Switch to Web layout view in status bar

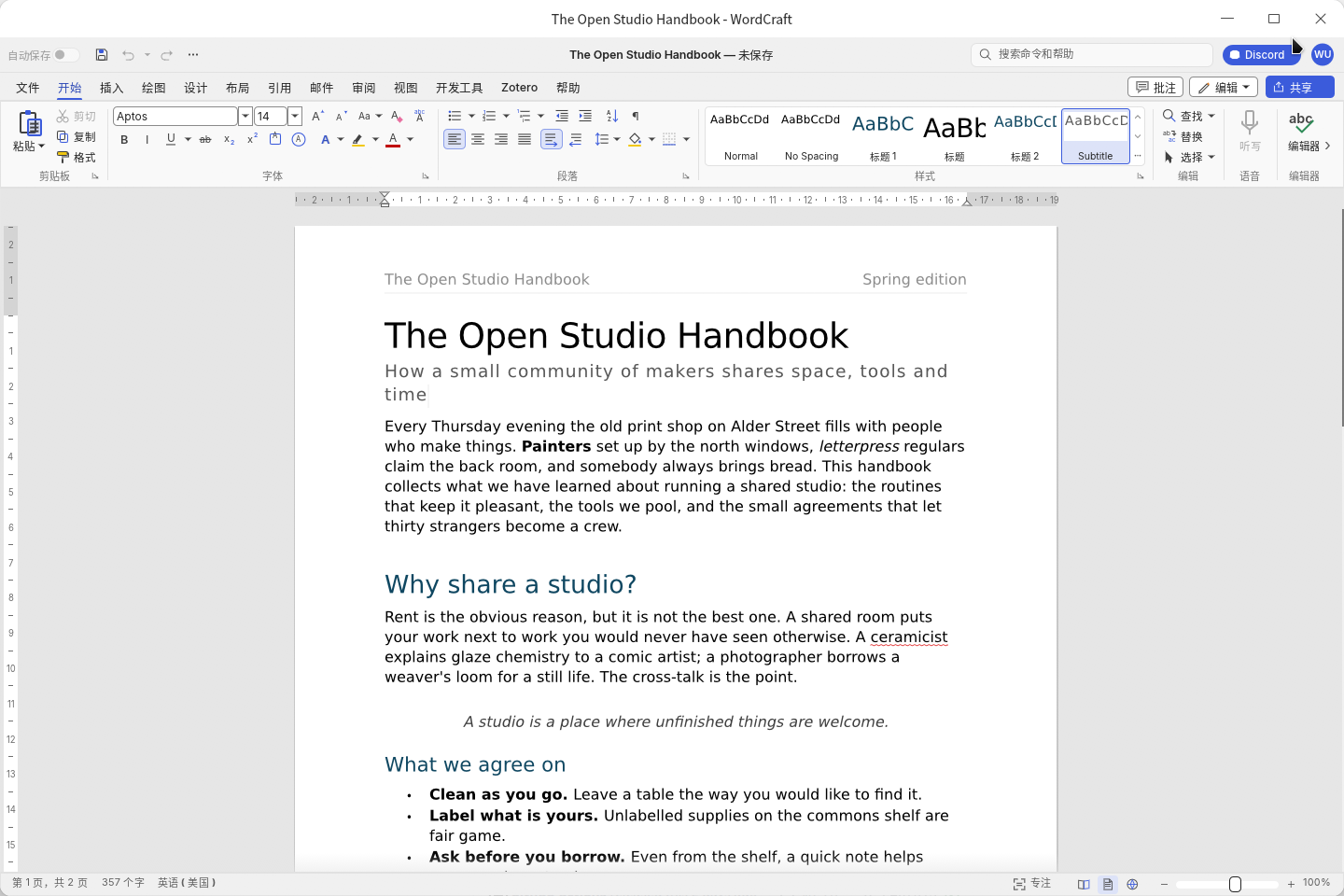[1132, 884]
